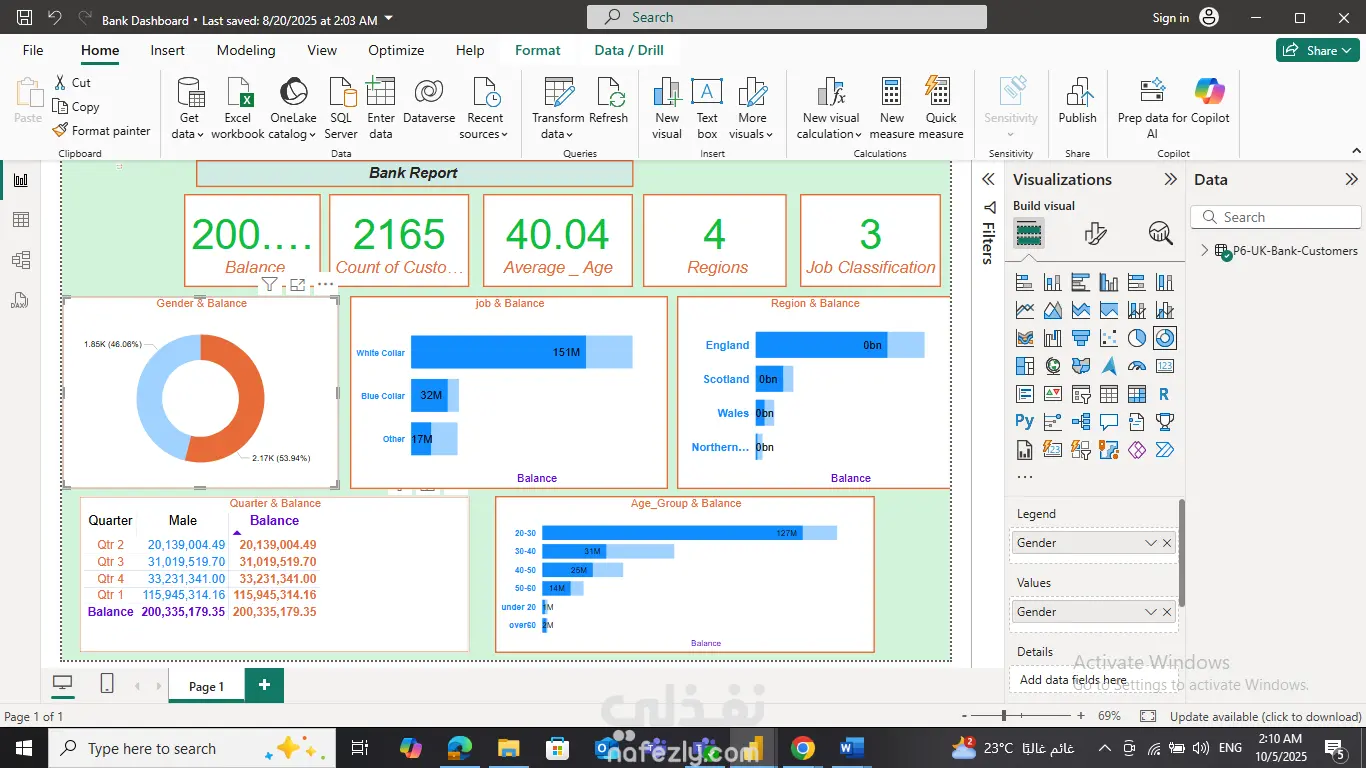Open the Excel workbook data source
This screenshot has width=1366, height=768.
click(x=238, y=108)
